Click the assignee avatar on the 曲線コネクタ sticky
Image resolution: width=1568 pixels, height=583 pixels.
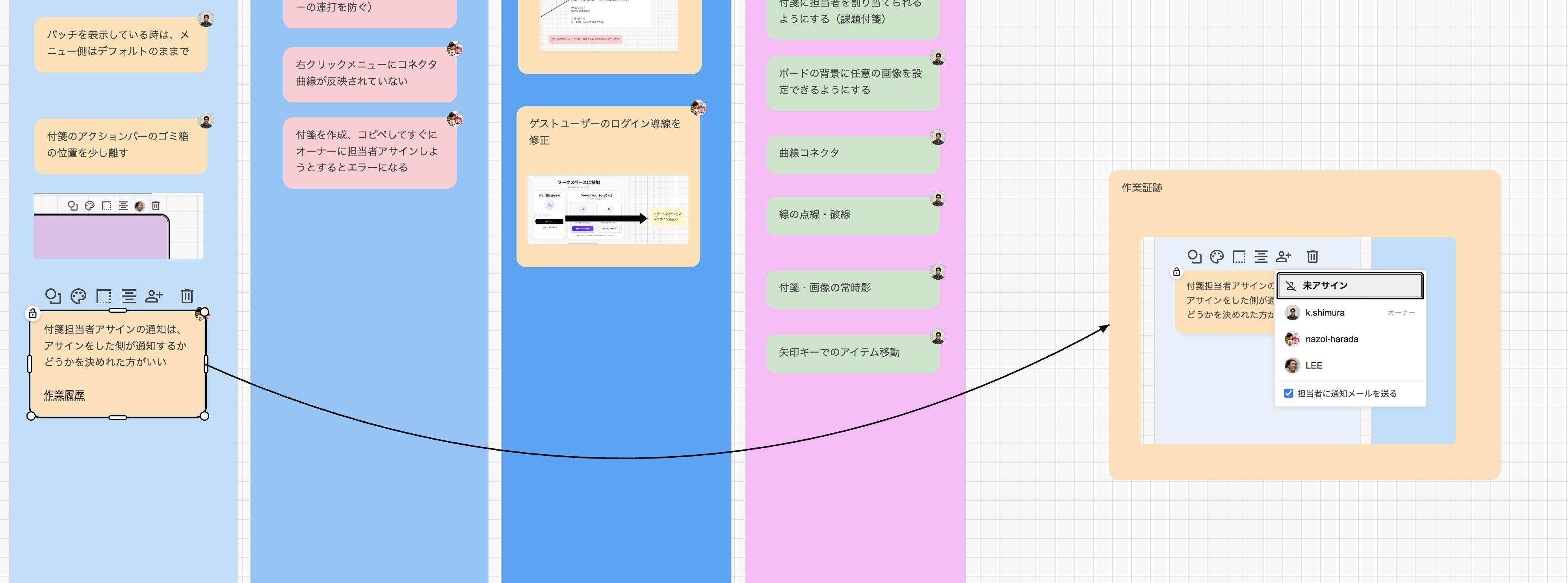938,137
